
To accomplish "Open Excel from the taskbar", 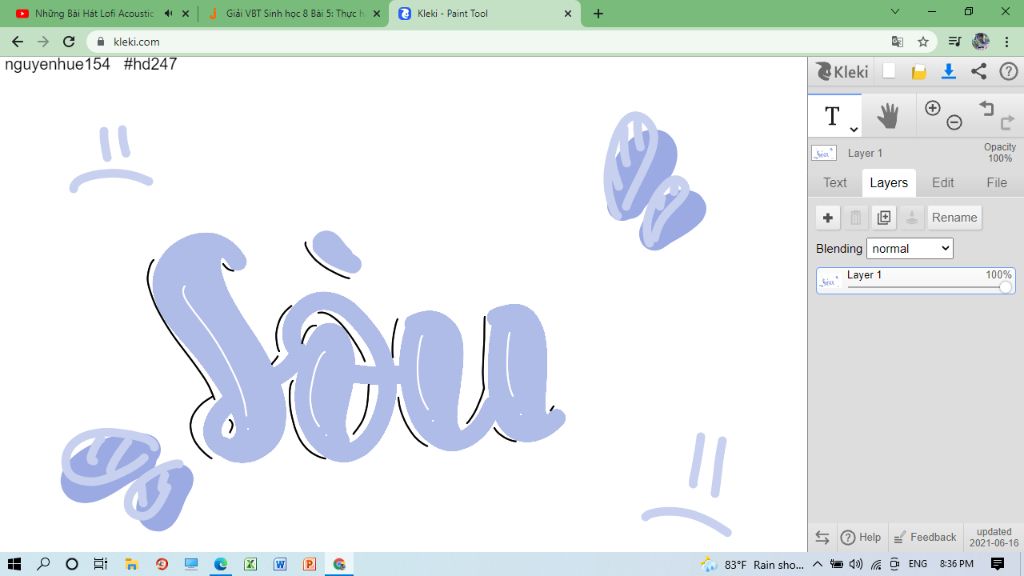I will click(250, 564).
